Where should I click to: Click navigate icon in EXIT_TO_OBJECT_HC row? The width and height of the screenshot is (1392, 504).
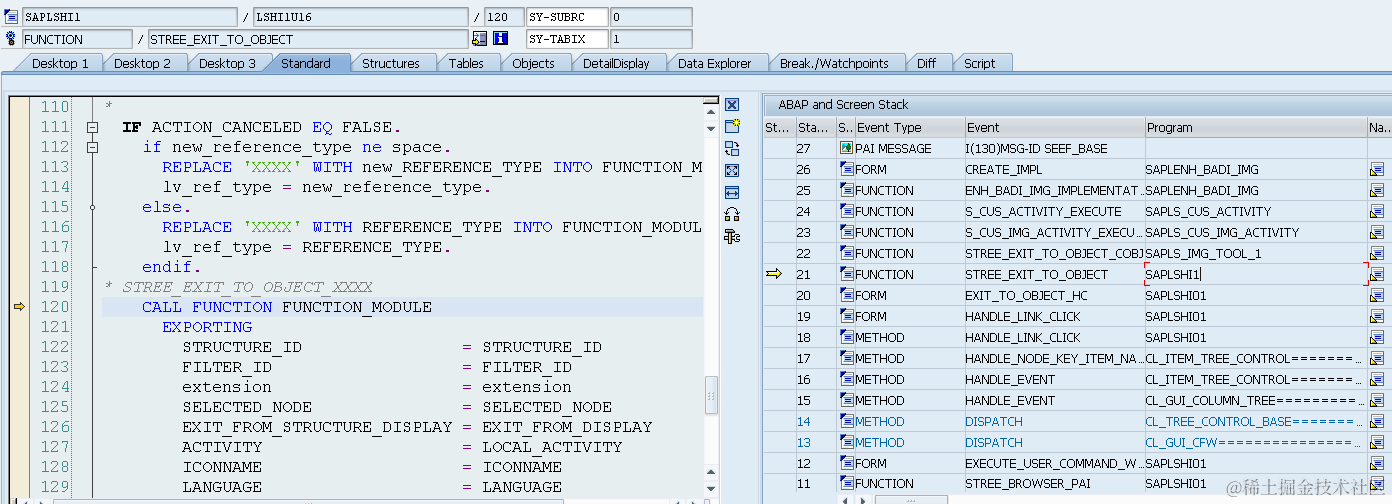click(x=1377, y=295)
